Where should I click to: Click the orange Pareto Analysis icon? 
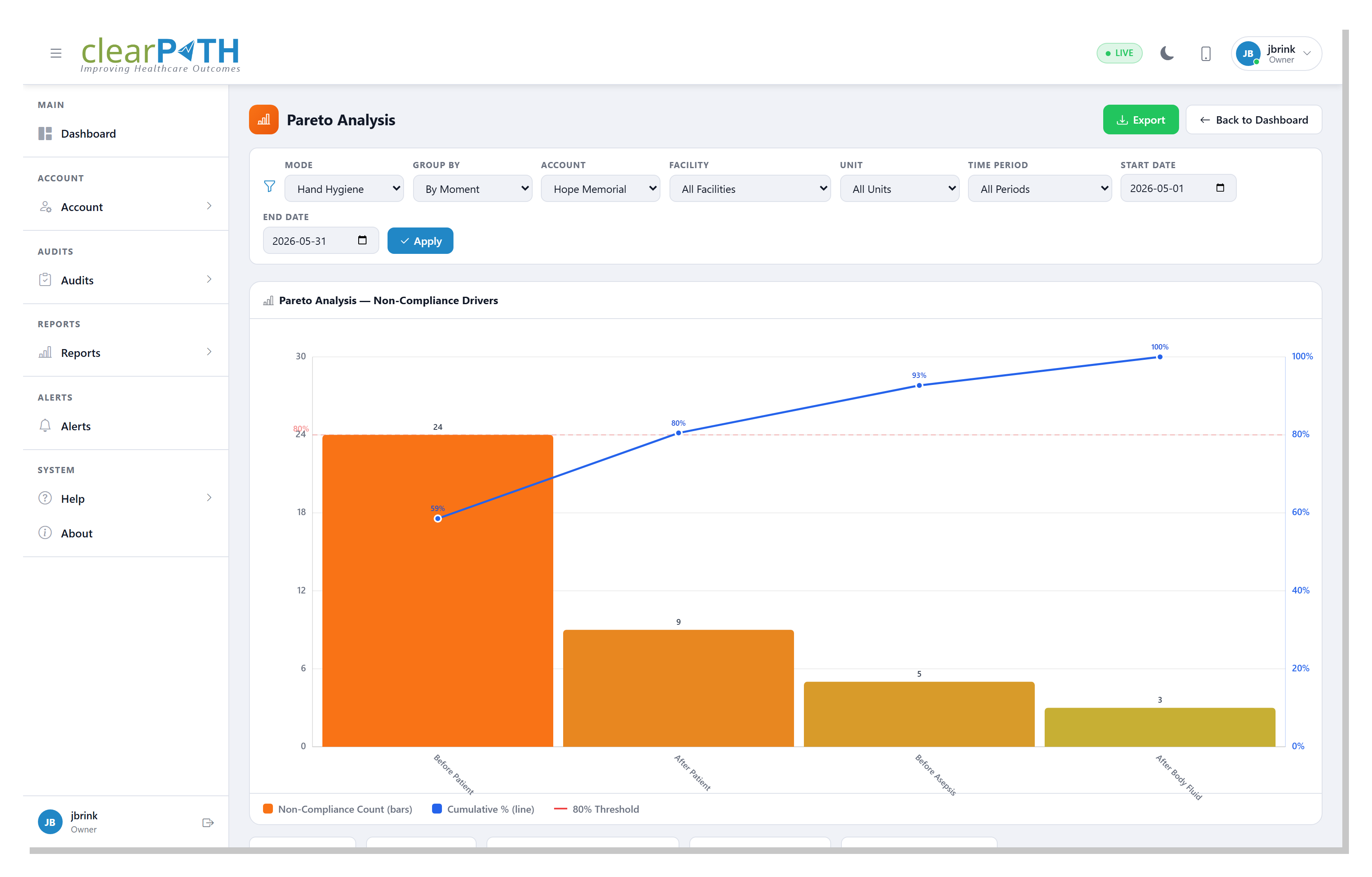point(264,120)
